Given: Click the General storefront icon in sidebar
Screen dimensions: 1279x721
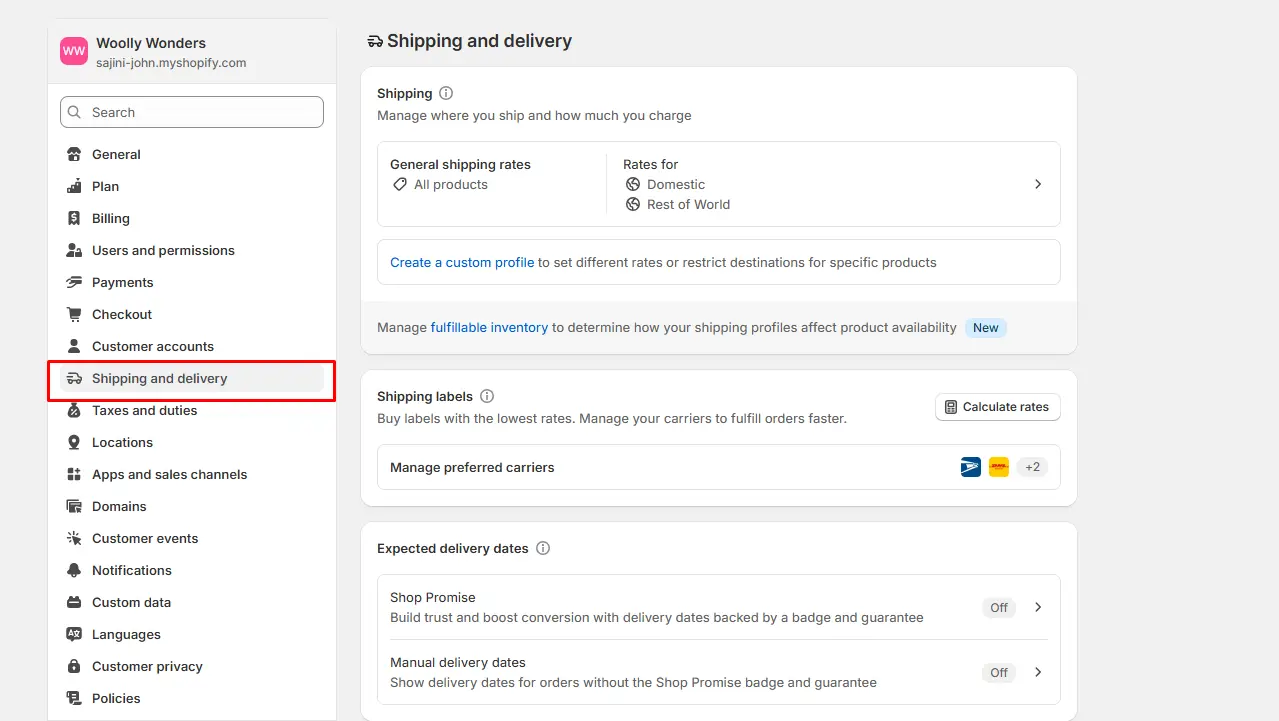Looking at the screenshot, I should (74, 154).
